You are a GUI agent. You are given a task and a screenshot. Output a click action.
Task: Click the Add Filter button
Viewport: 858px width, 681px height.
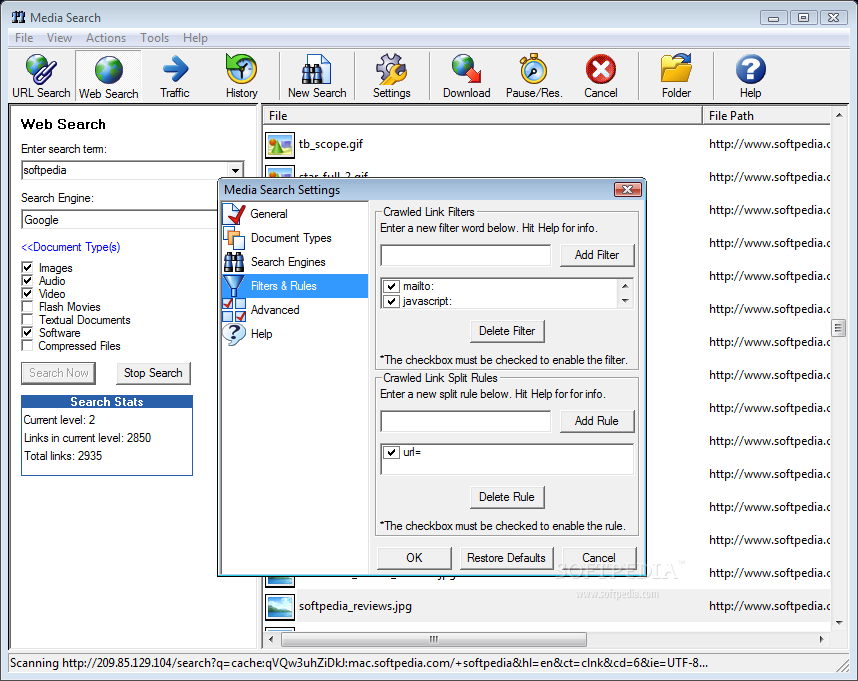596,255
